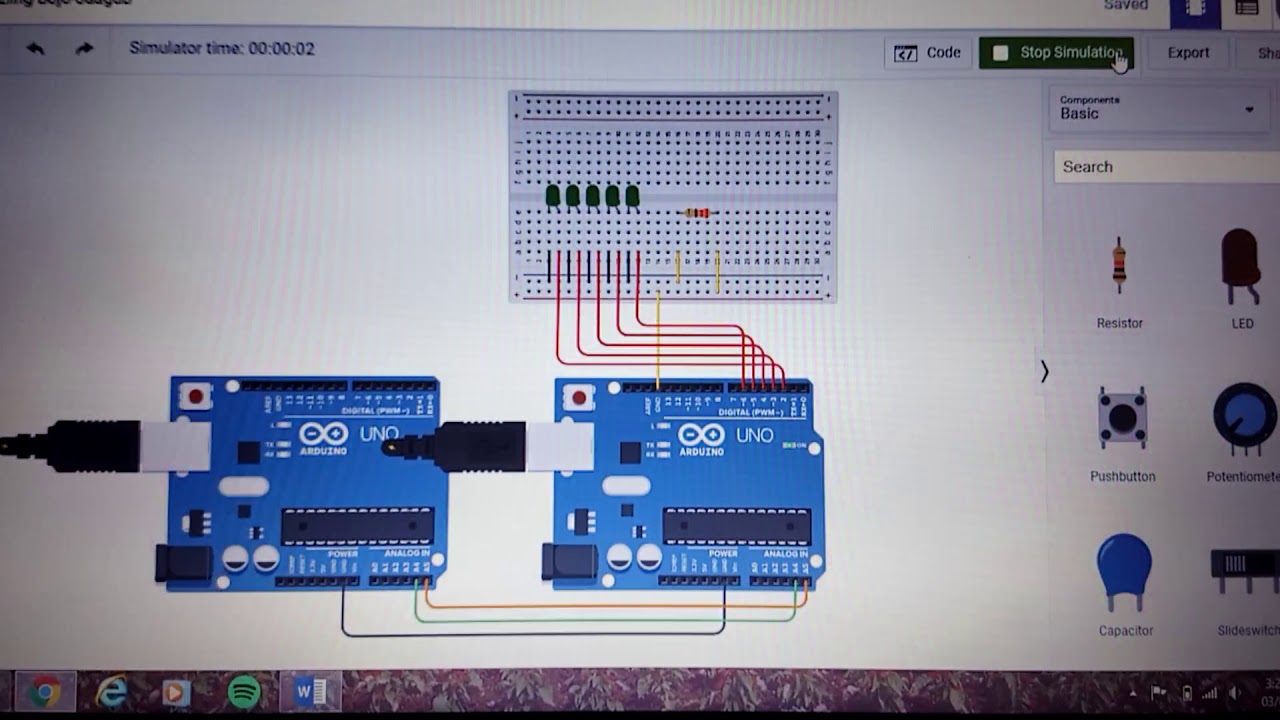
Task: Click the network signal tray icon
Action: (x=1211, y=692)
